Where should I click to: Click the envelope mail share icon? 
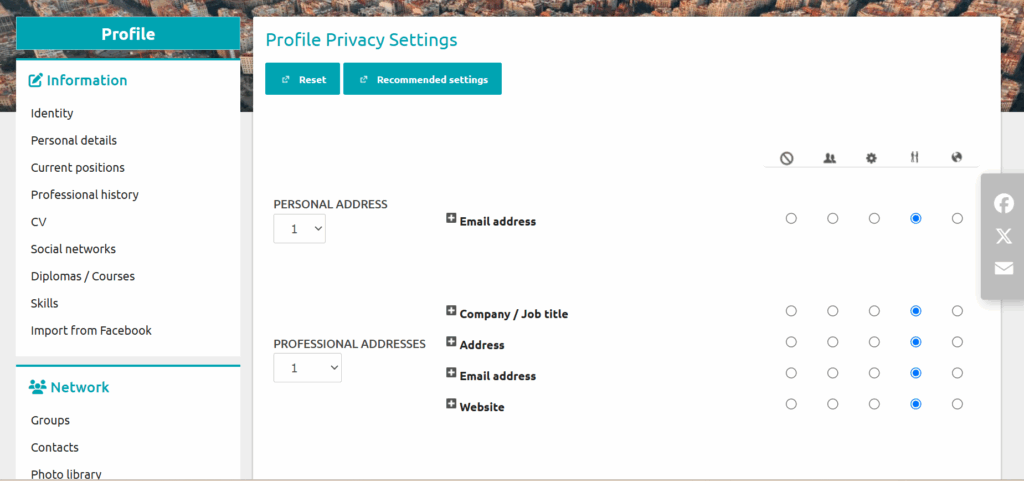(1004, 268)
